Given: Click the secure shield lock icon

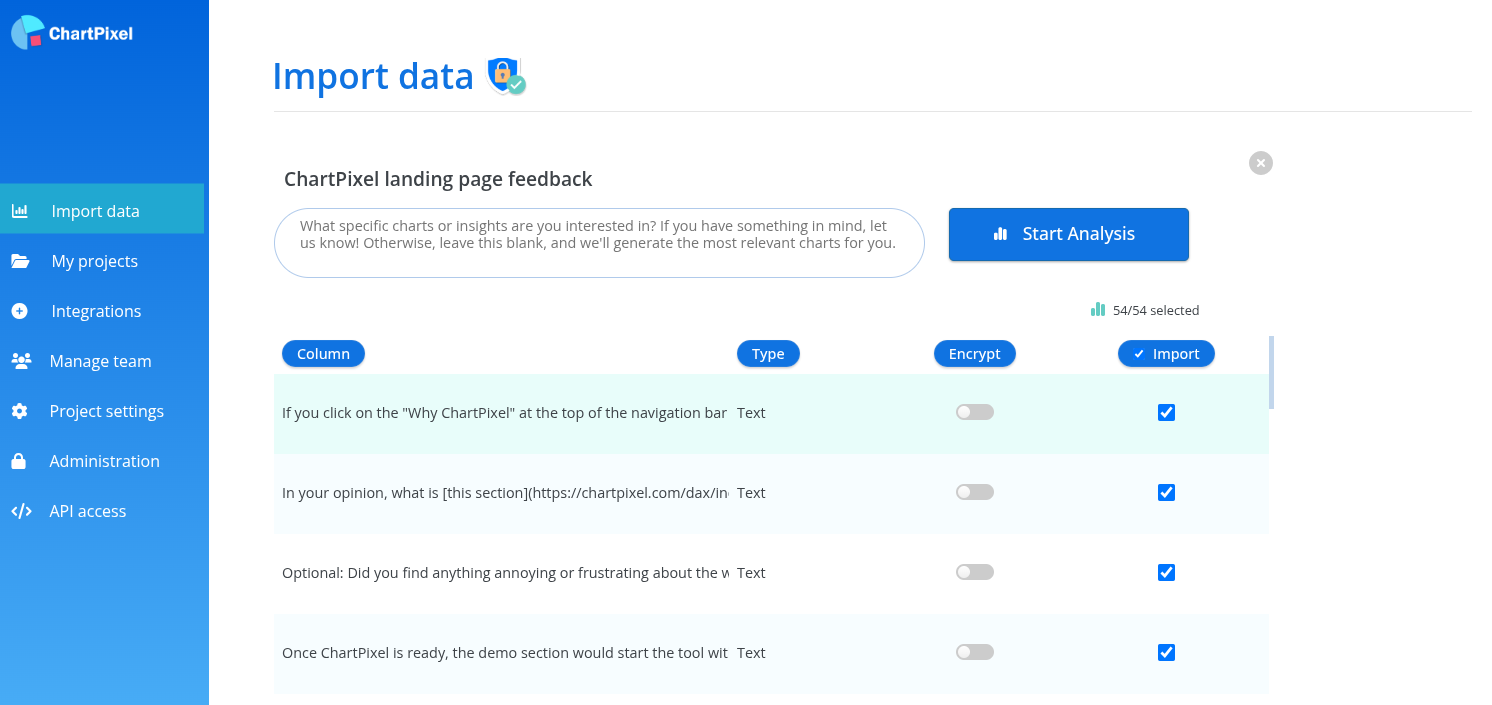Looking at the screenshot, I should tap(506, 76).
